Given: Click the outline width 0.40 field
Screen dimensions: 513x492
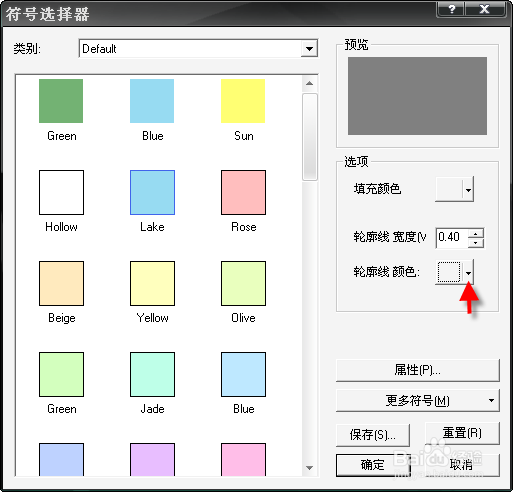Looking at the screenshot, I should (x=452, y=238).
